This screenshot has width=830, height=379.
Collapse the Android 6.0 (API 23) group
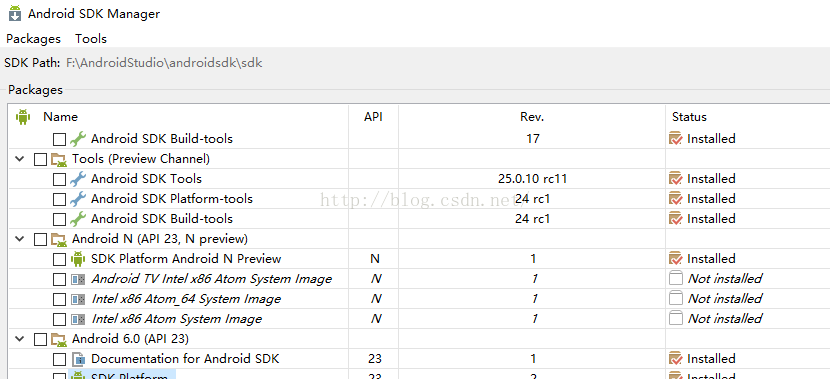pos(20,339)
